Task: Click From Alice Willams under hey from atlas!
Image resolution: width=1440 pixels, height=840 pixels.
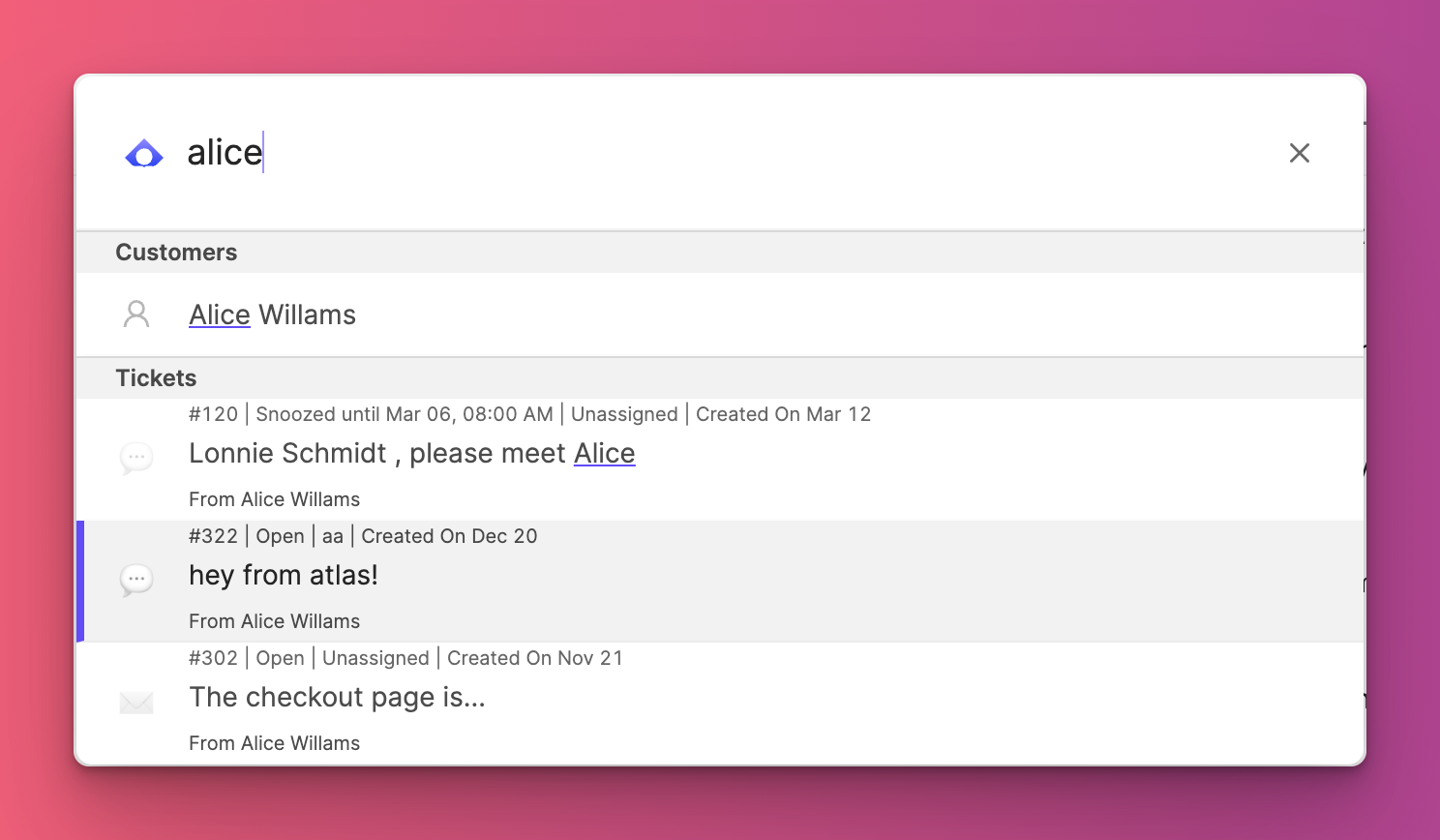Action: click(274, 621)
